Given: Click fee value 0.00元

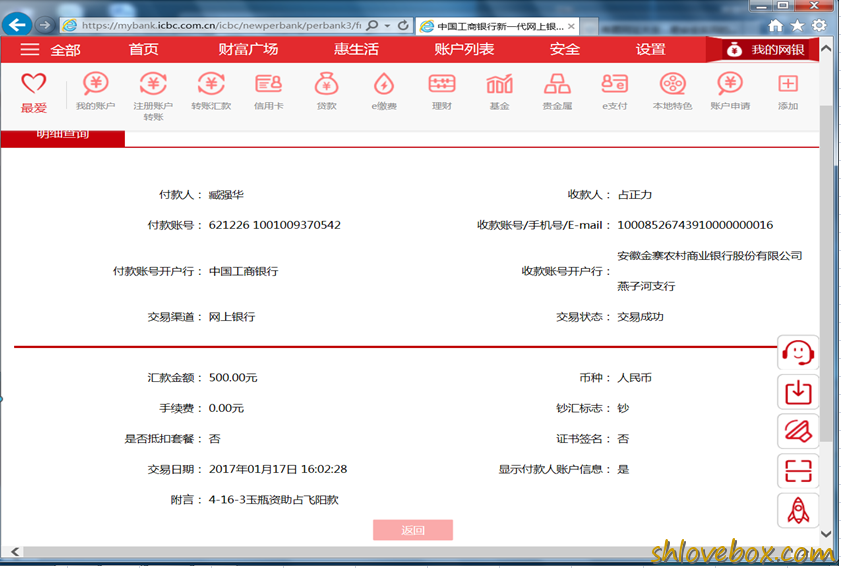Looking at the screenshot, I should click(x=226, y=408).
